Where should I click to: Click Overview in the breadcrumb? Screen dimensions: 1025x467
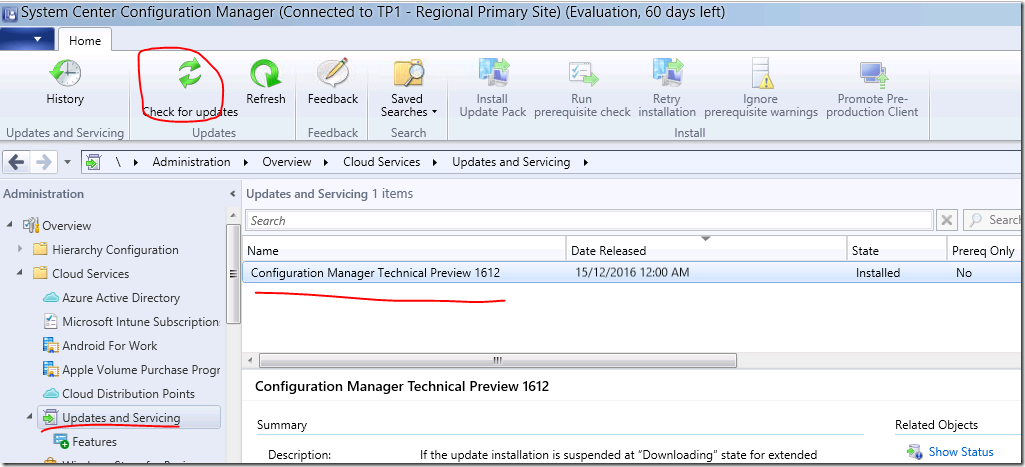[x=287, y=162]
